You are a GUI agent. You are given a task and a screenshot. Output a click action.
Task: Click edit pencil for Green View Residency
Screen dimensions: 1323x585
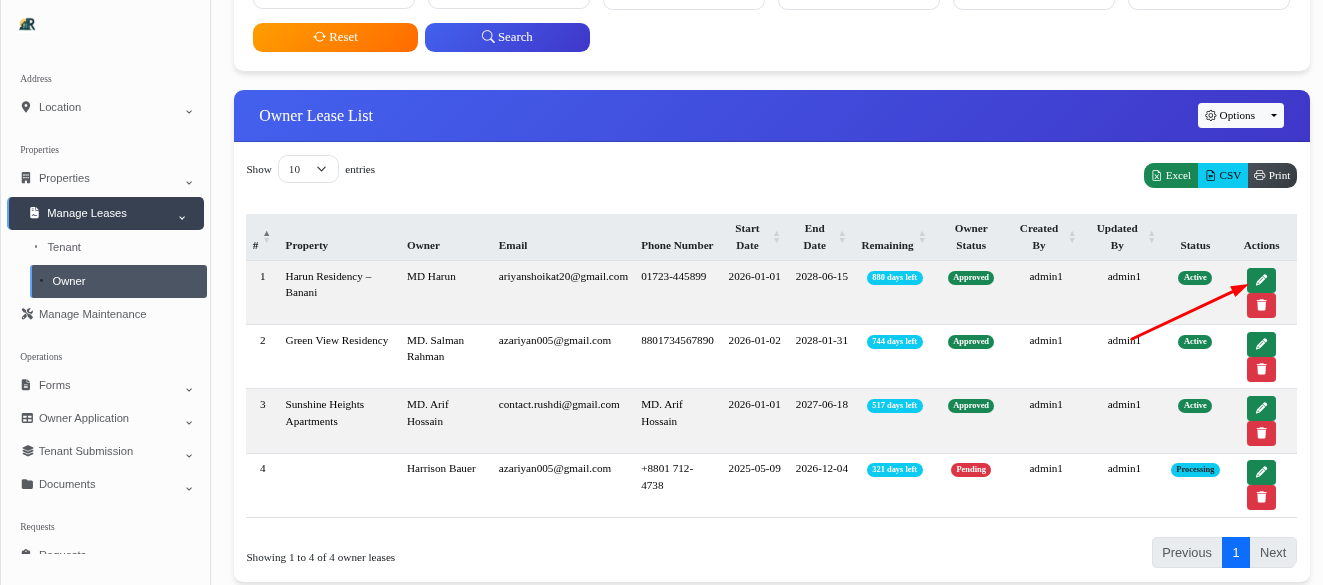tap(1261, 344)
